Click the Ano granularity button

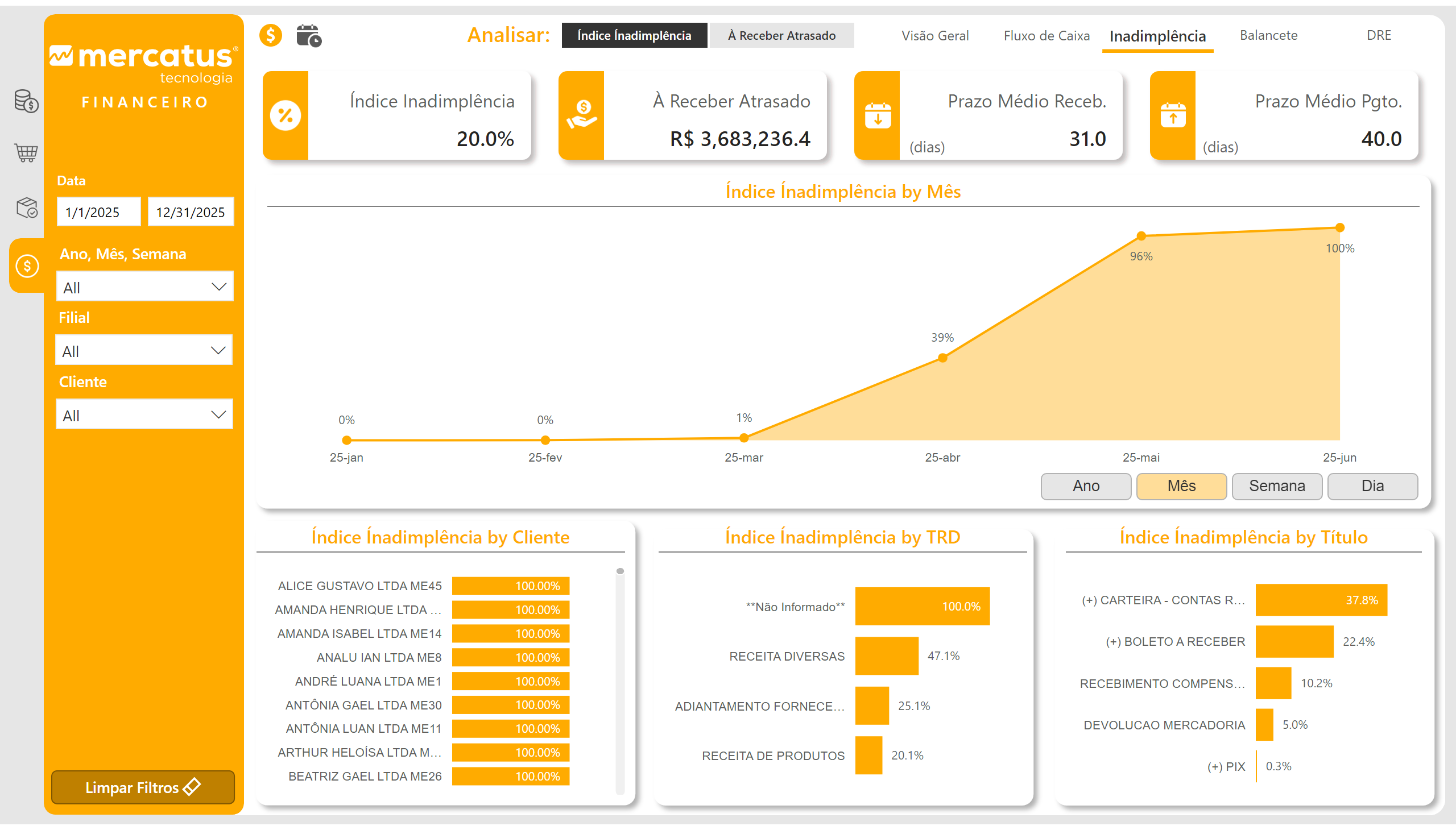[1085, 486]
